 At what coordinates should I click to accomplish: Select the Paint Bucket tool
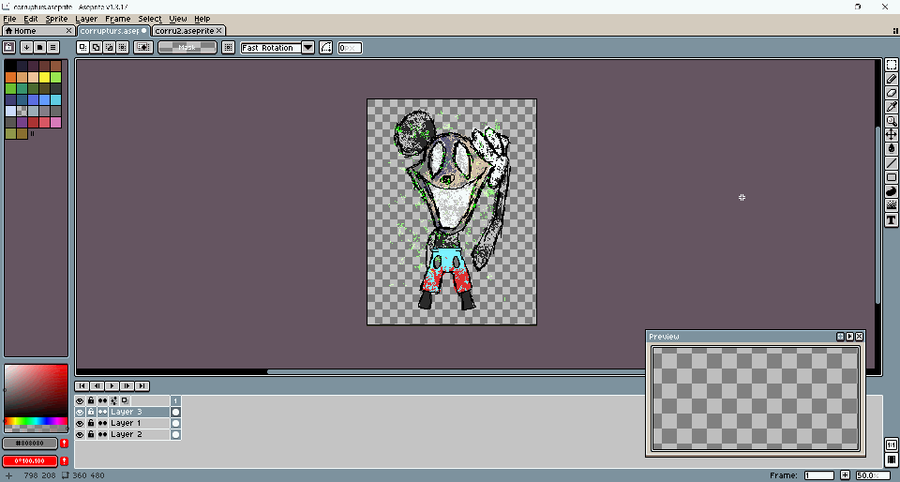coord(891,149)
